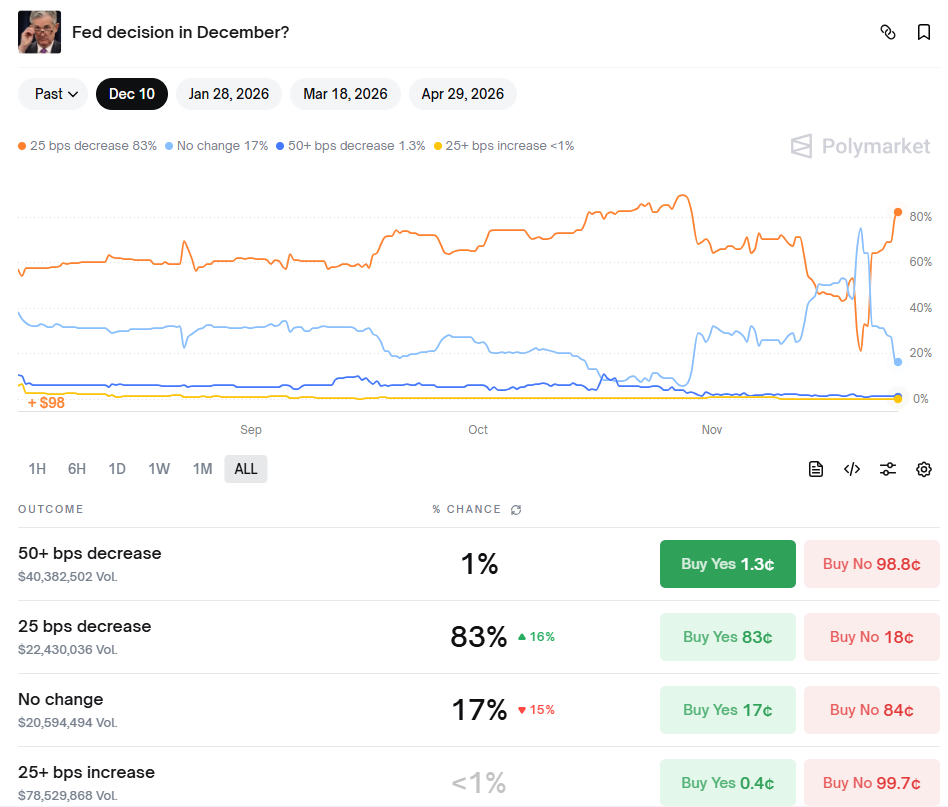Buy Yes on 25 bps decrease
Image resolution: width=948 pixels, height=807 pixels.
tap(727, 637)
